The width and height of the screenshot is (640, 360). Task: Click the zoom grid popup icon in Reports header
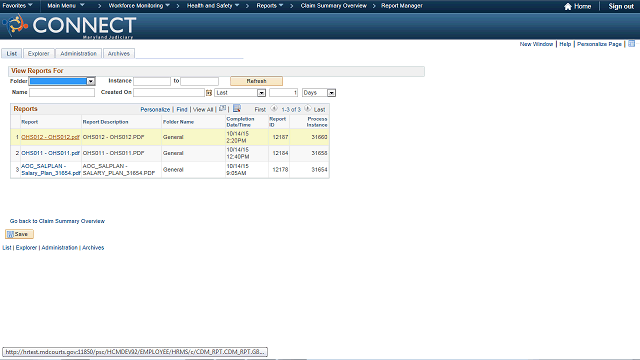222,109
